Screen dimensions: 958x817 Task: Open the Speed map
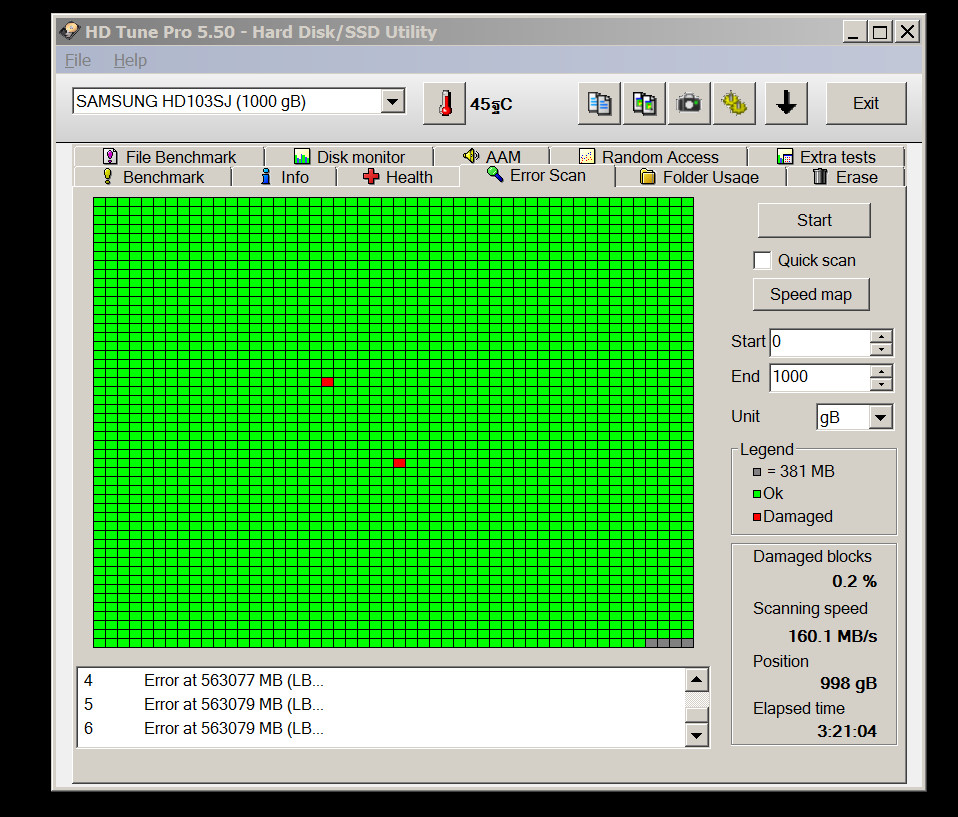pyautogui.click(x=811, y=295)
